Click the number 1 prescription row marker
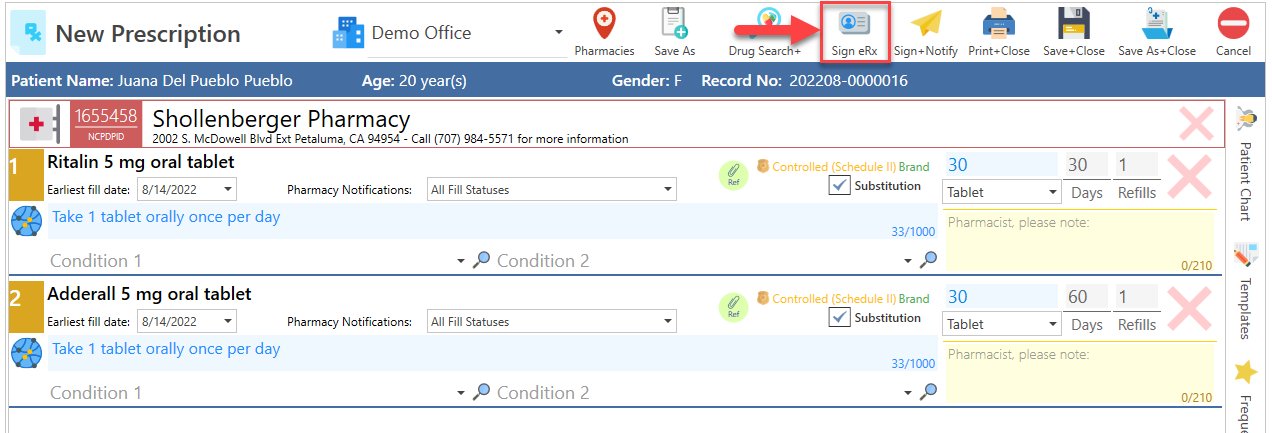Screen dimensions: 1272x433 pyautogui.click(x=27, y=175)
